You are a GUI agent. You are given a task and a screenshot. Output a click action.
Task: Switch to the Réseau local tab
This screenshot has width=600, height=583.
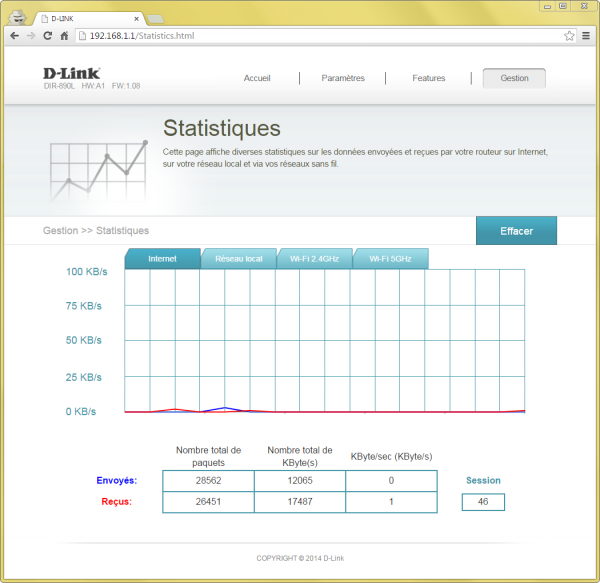click(239, 259)
